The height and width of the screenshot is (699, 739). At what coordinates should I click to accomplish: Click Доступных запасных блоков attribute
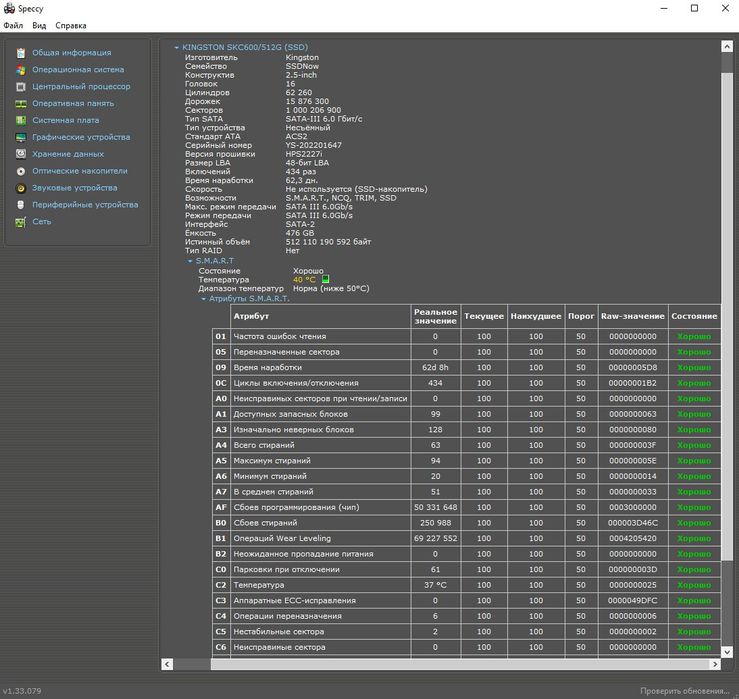(290, 414)
